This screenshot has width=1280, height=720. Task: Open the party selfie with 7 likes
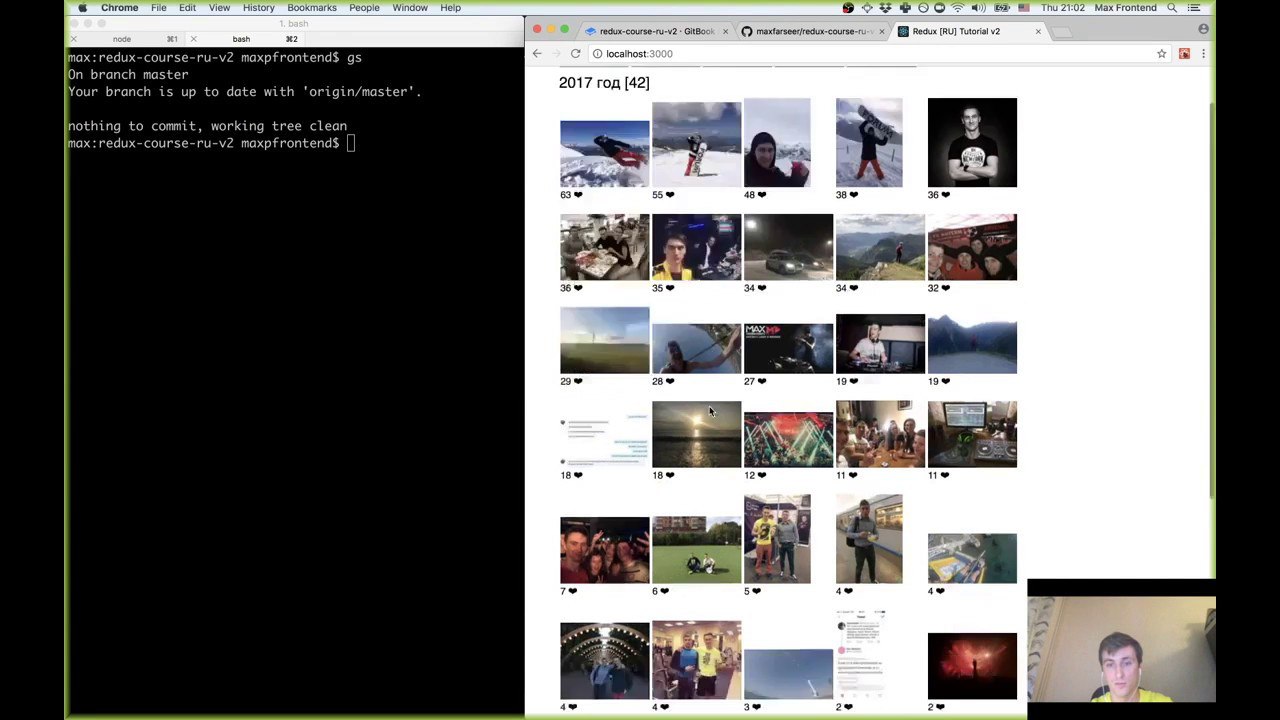[604, 550]
